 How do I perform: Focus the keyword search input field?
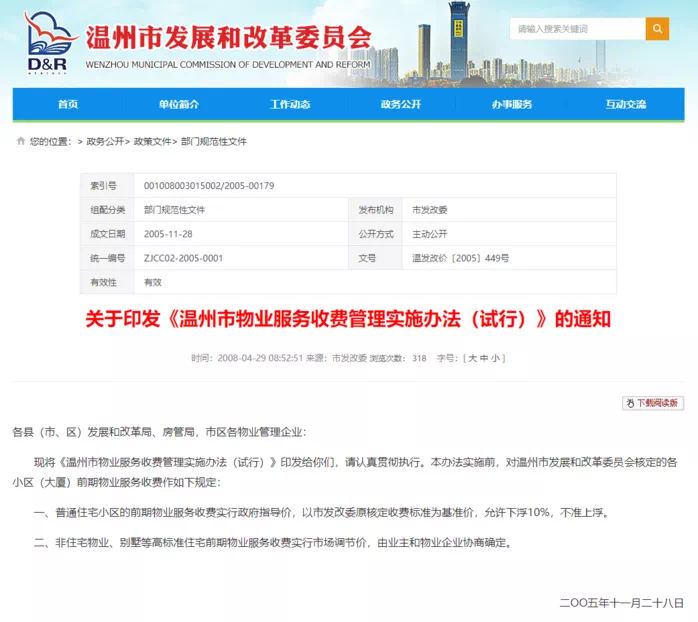coord(578,29)
